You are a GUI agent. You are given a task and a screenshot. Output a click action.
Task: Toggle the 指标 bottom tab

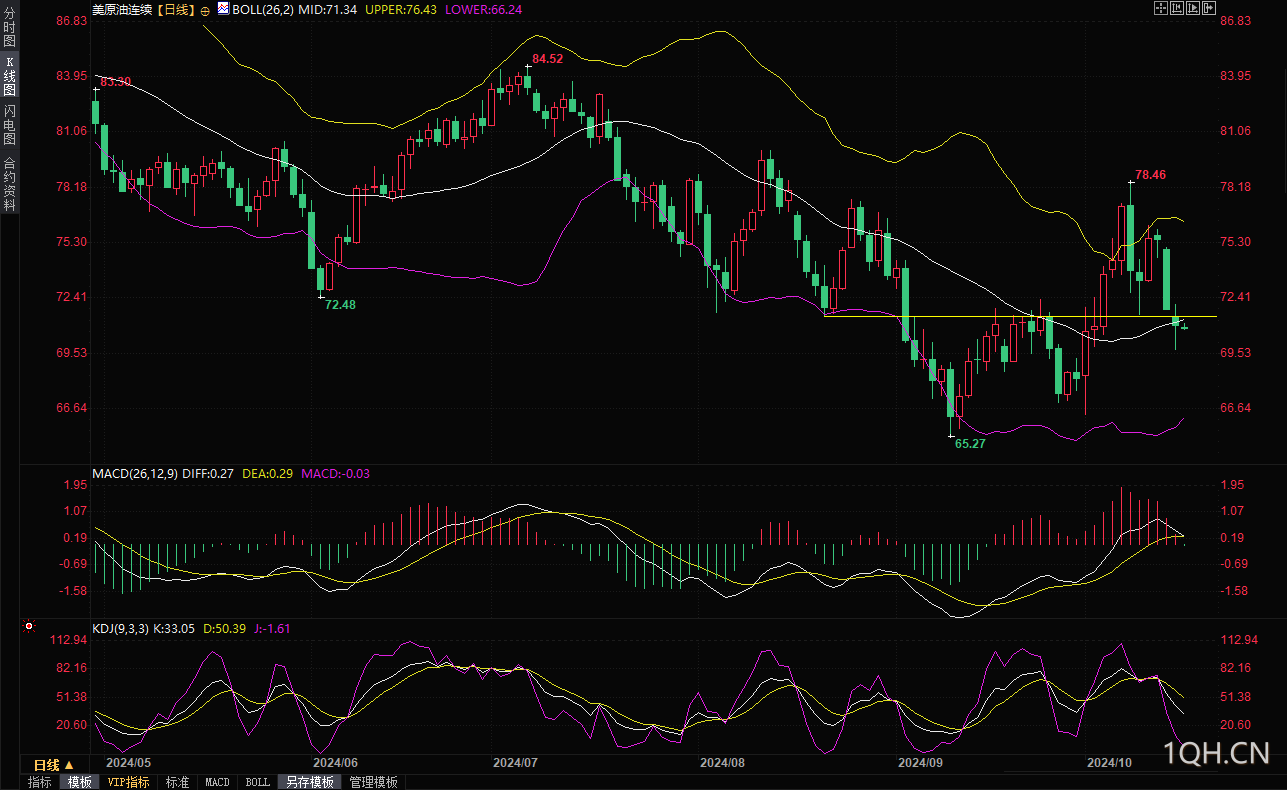(40, 782)
